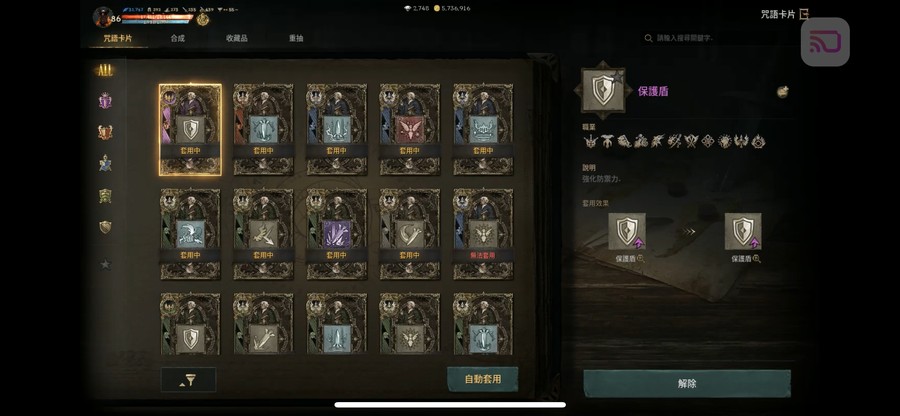Screen dimensions: 900x416
Task: Open the sort filter funnel button
Action: pyautogui.click(x=188, y=380)
